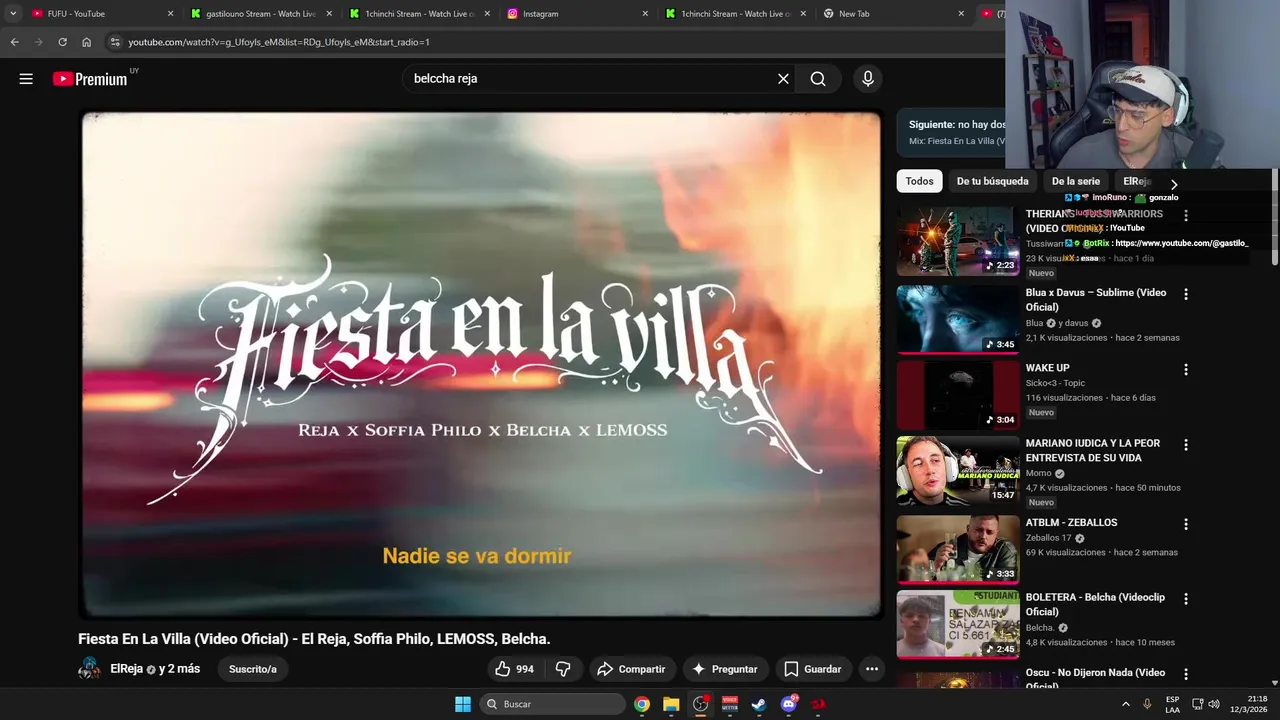Viewport: 1280px width, 720px height.
Task: Clear the search box text
Action: tap(783, 79)
